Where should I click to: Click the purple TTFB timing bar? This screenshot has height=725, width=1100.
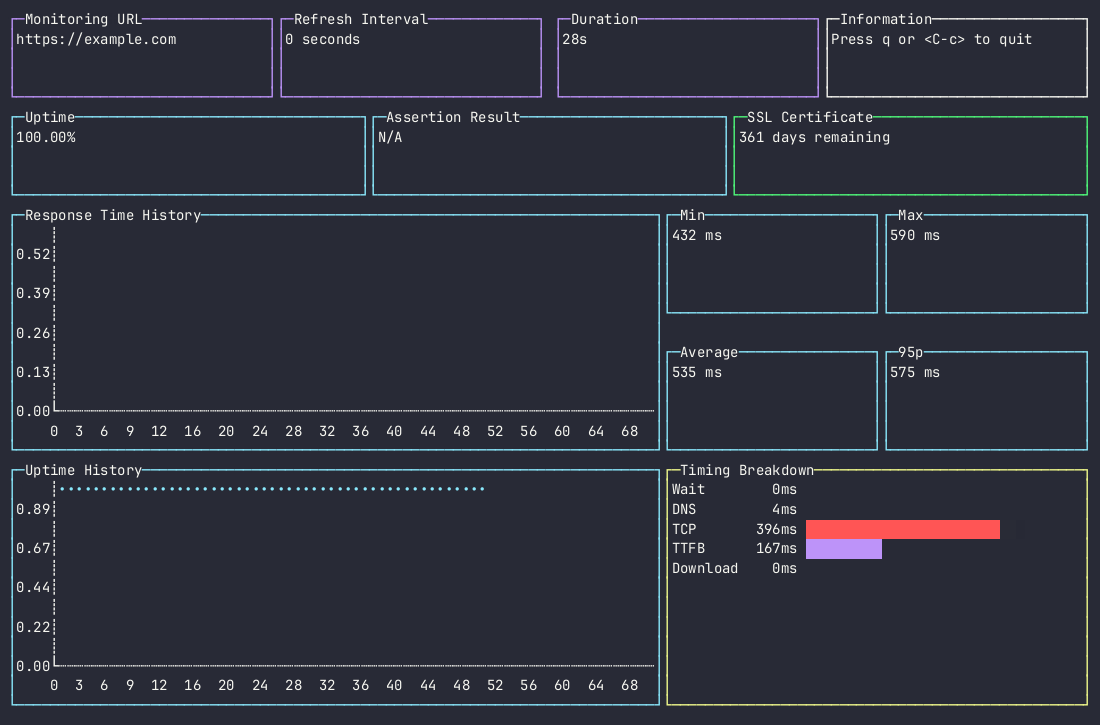pyautogui.click(x=843, y=549)
